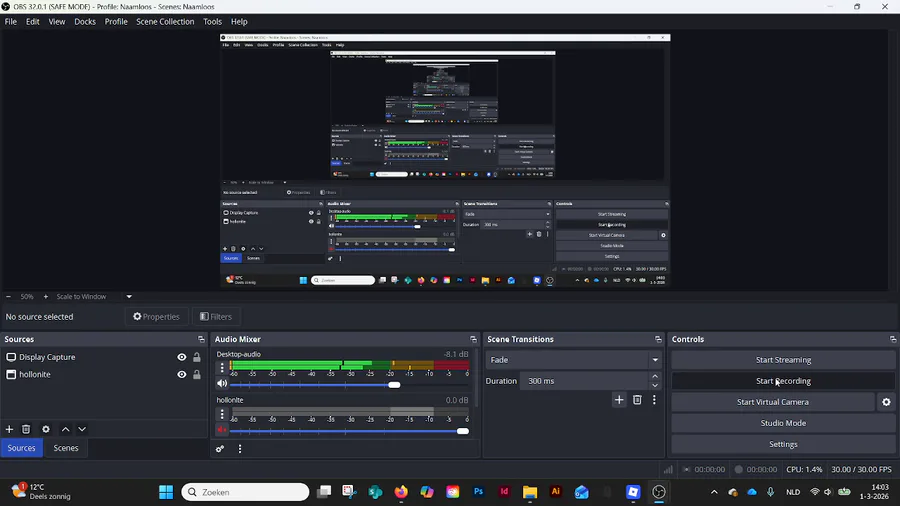Open the Edit menu
This screenshot has height=506, width=900.
[x=33, y=22]
